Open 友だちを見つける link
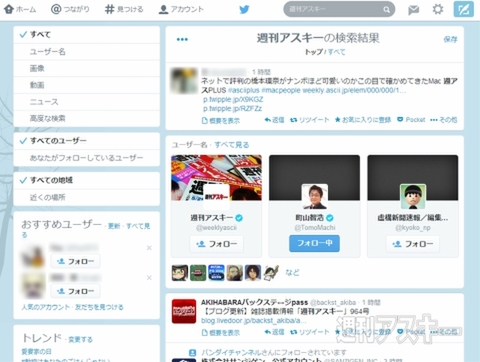 pos(99,307)
